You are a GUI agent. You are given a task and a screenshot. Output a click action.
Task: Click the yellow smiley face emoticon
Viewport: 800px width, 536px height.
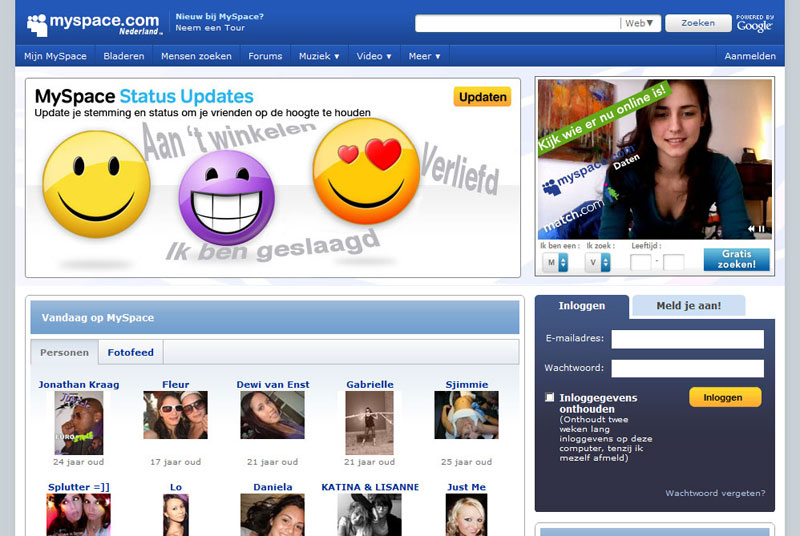[96, 184]
